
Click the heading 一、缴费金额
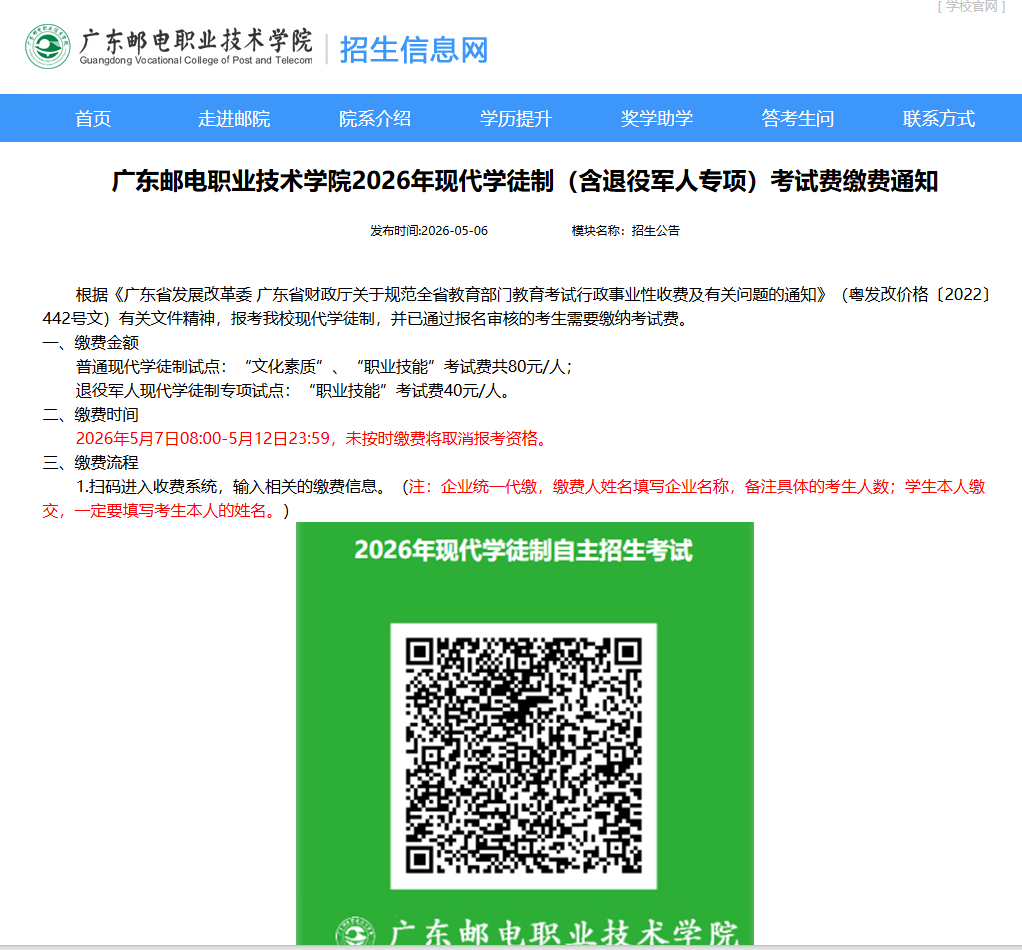point(91,343)
